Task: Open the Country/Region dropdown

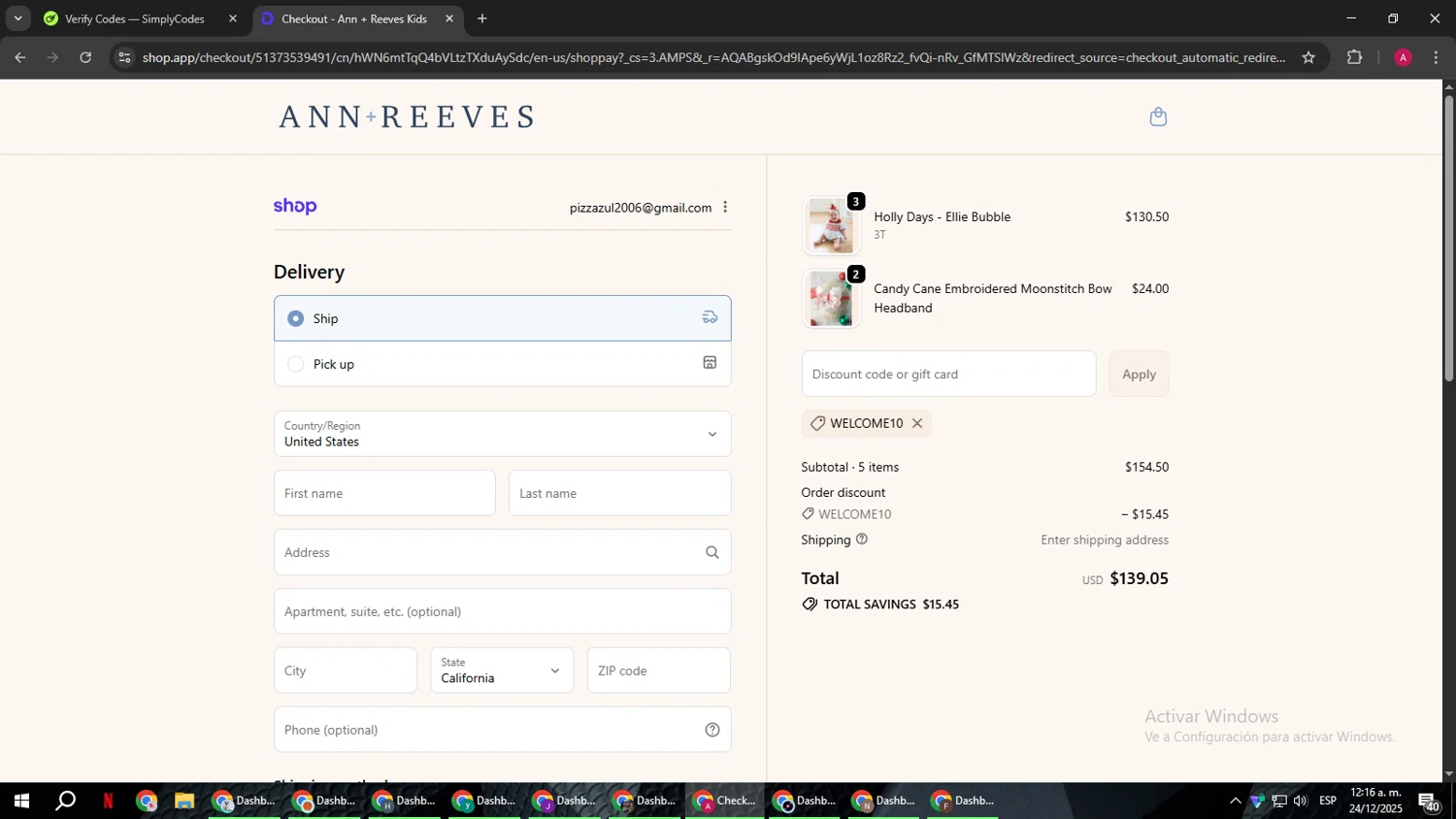Action: tap(502, 434)
